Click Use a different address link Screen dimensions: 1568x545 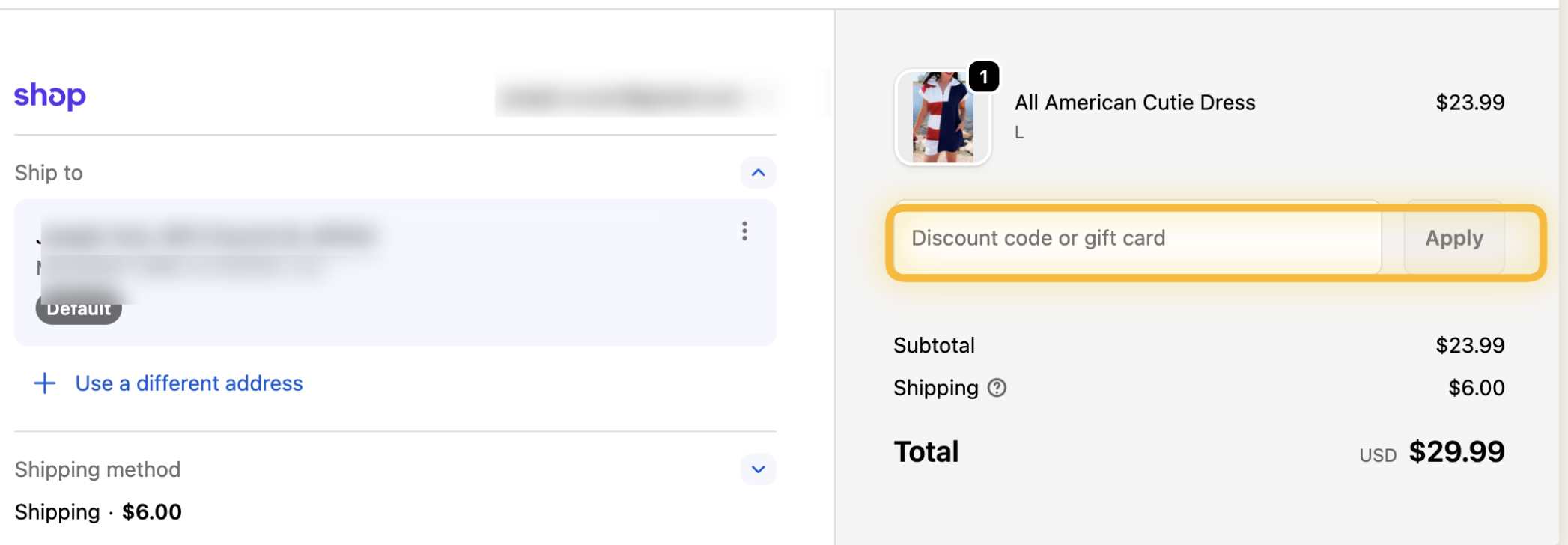(189, 383)
